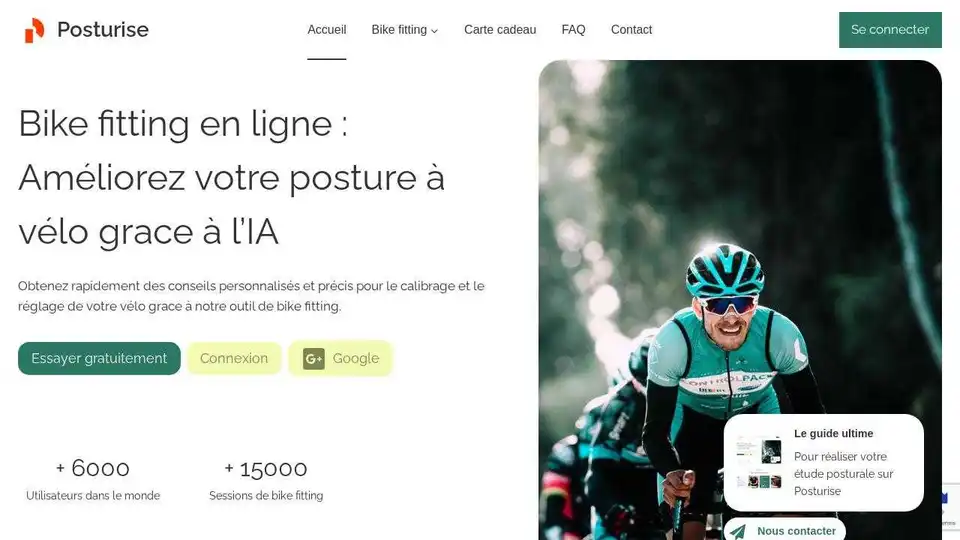Click the Posturise brand name text
Viewport: 960px width, 540px height.
(x=103, y=29)
